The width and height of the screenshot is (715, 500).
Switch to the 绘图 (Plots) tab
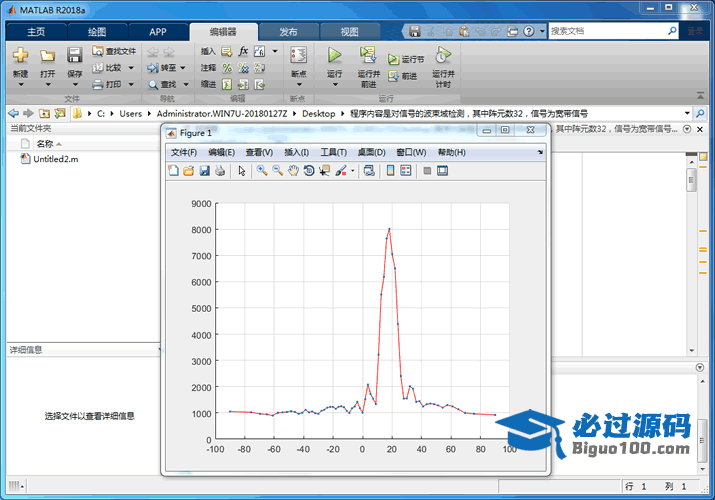(97, 32)
